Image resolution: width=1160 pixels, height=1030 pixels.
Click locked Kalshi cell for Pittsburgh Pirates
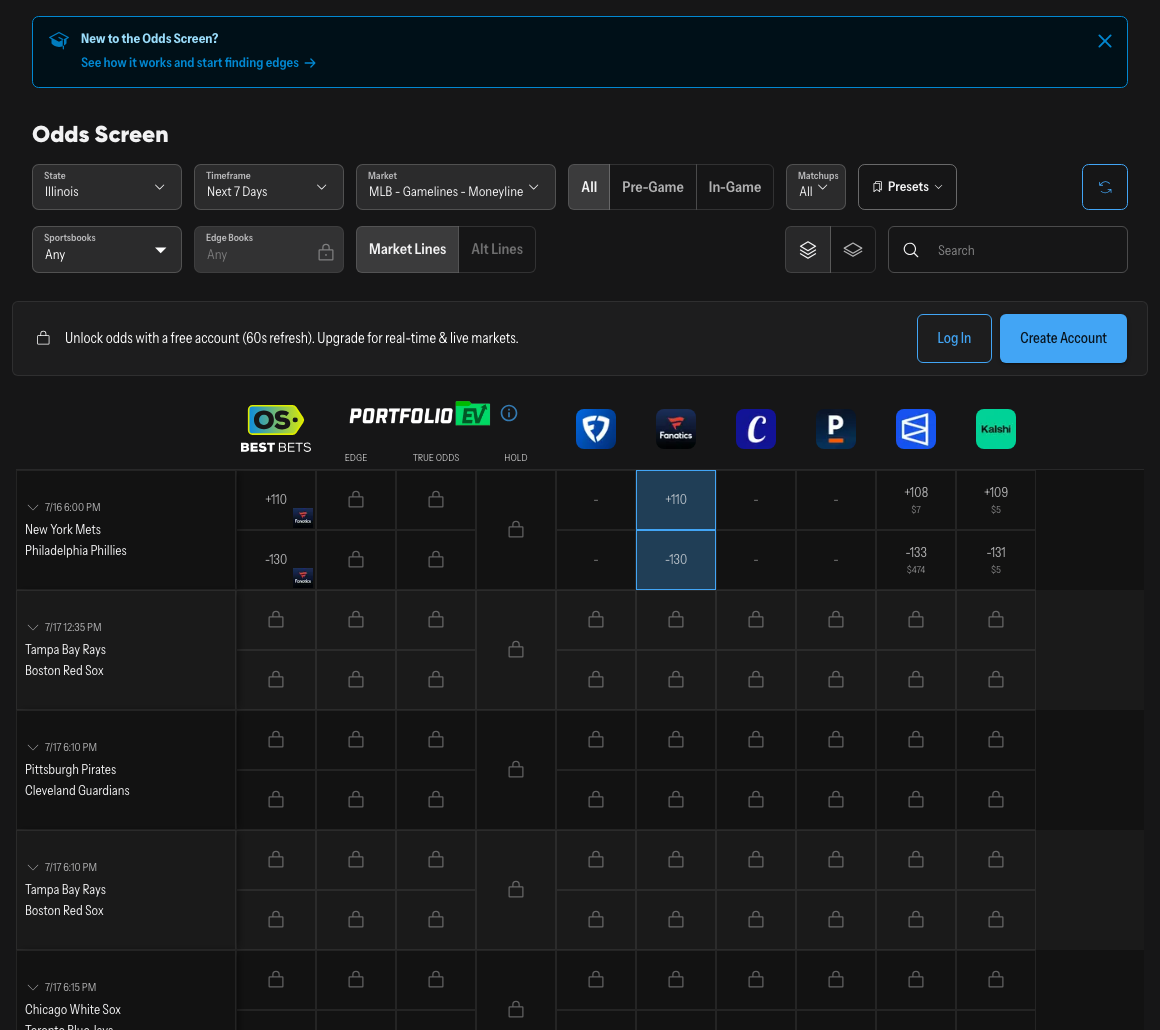pos(996,740)
